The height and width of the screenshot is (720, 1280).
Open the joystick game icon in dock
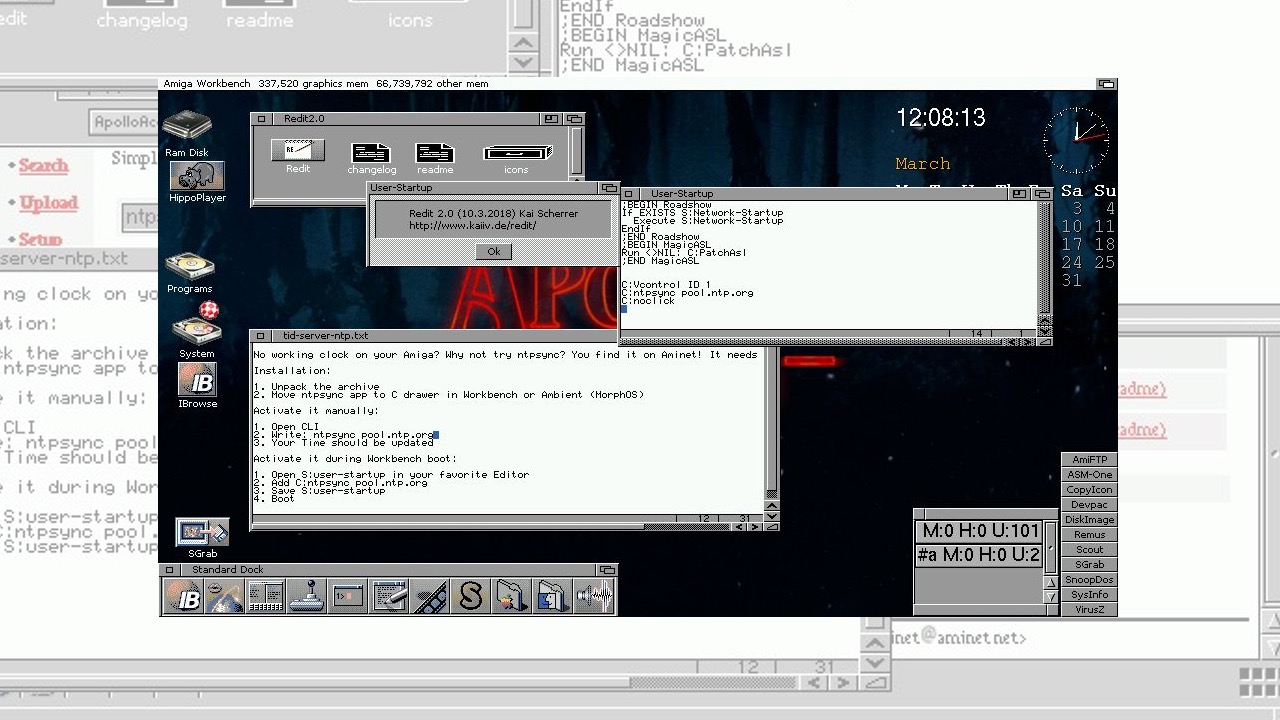tap(307, 597)
